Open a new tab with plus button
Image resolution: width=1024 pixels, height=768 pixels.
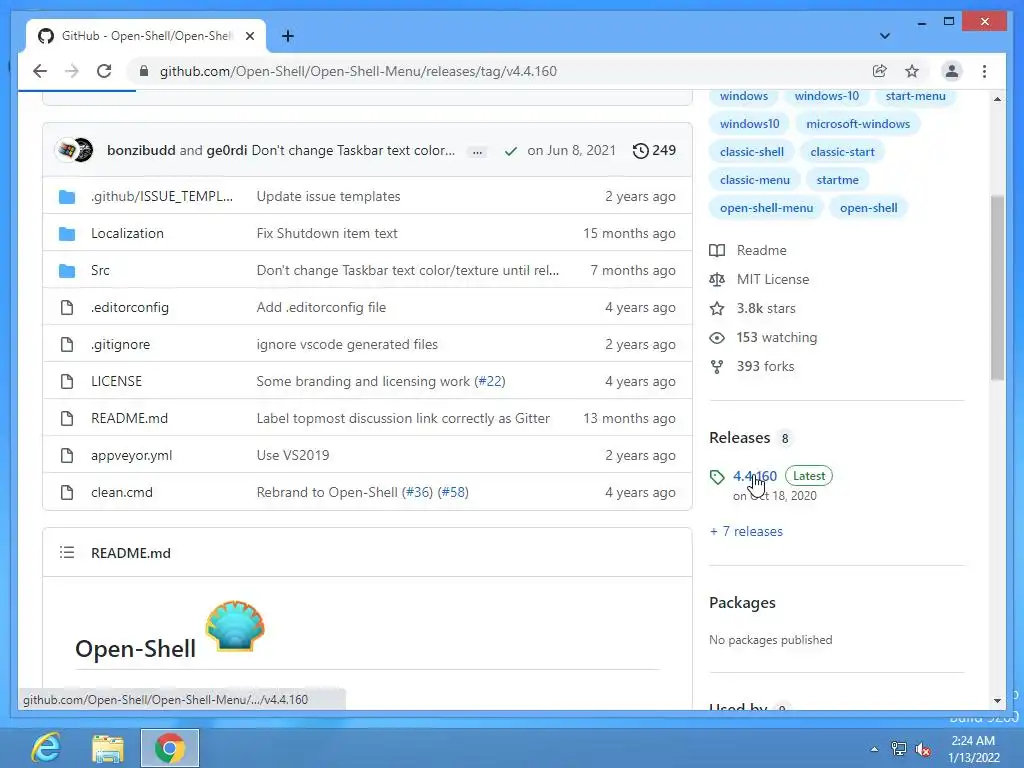[287, 36]
